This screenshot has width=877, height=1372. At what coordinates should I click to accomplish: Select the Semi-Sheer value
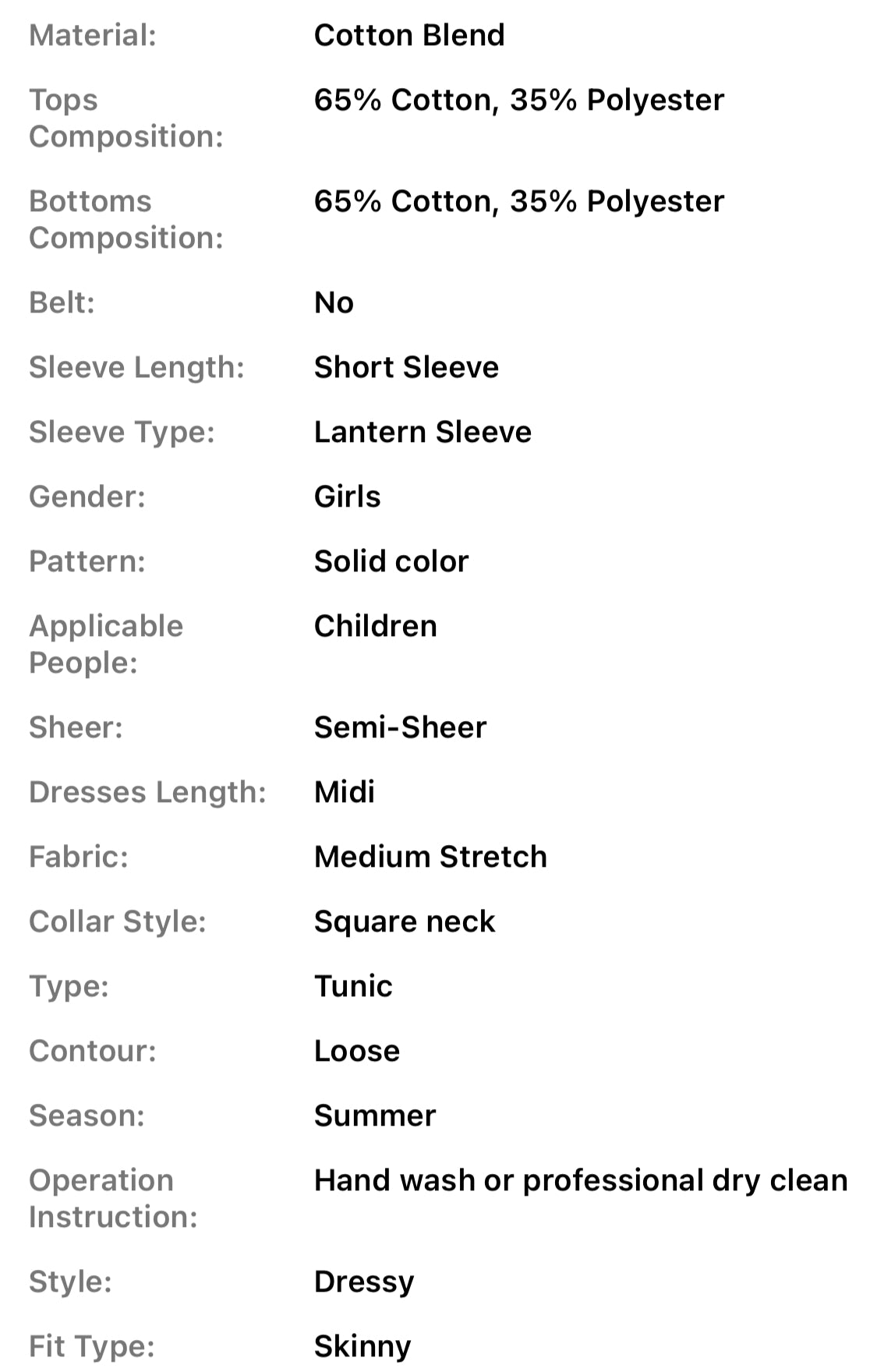click(400, 727)
